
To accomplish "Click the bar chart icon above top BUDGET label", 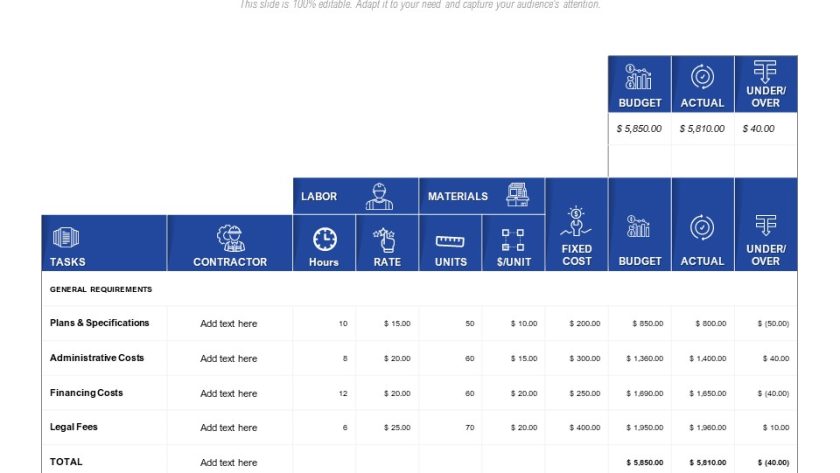I will point(638,77).
